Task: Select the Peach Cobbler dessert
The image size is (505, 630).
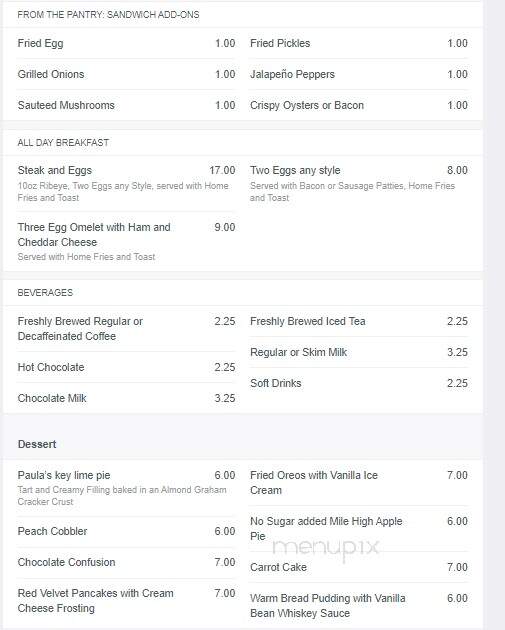Action: (126, 532)
